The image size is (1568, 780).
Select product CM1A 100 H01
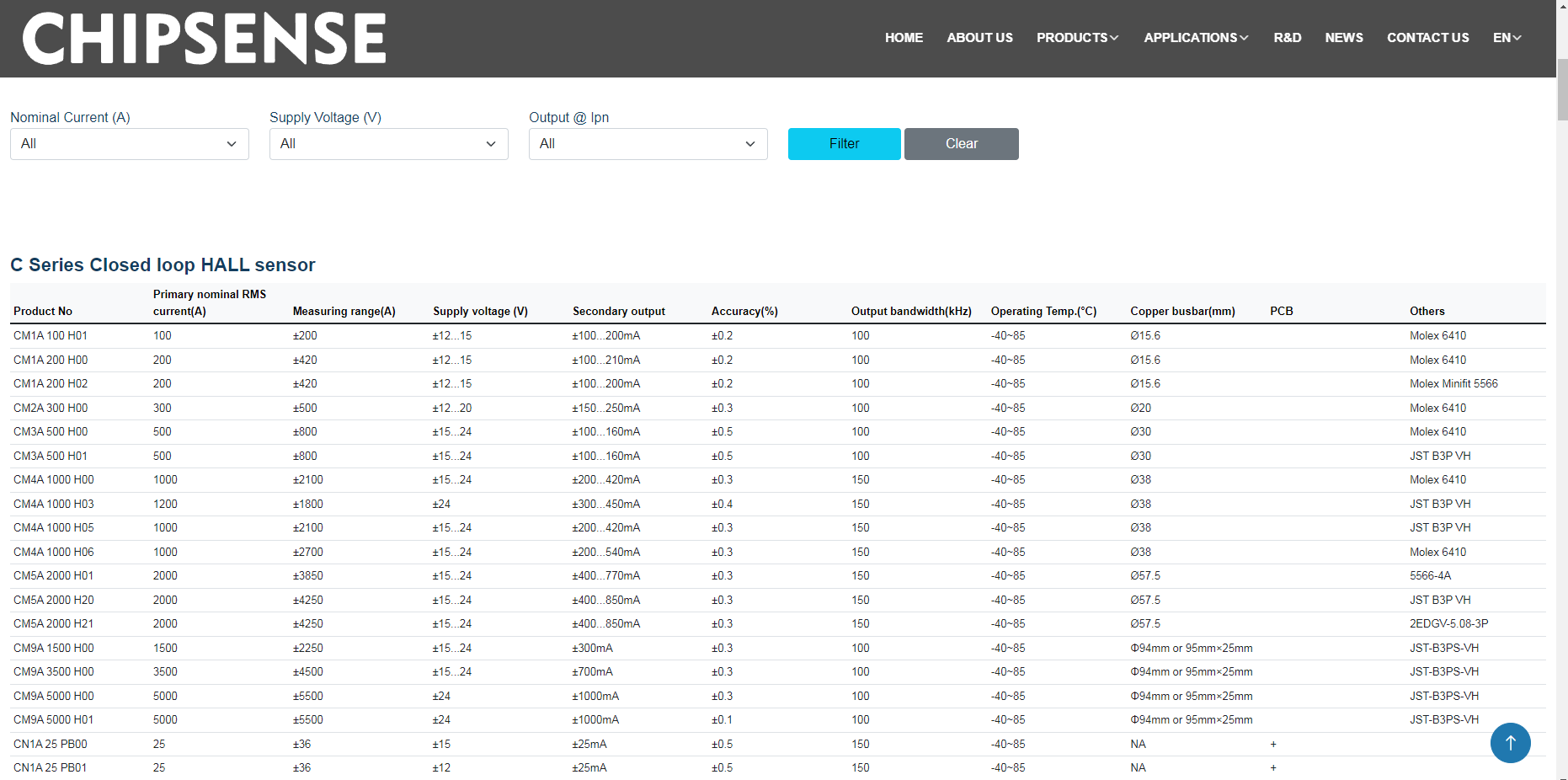(x=51, y=335)
